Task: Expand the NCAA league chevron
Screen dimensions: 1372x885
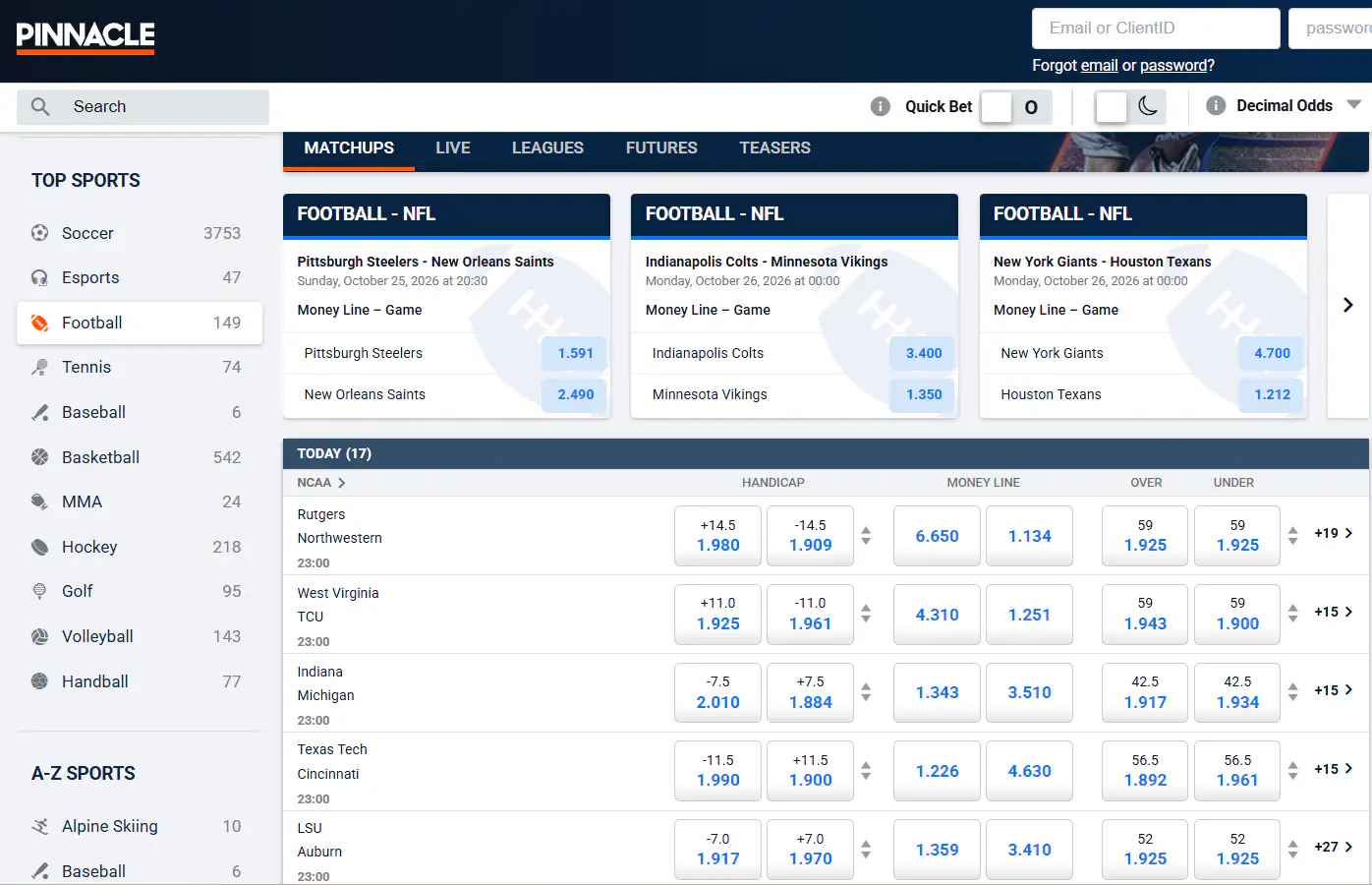Action: point(341,483)
